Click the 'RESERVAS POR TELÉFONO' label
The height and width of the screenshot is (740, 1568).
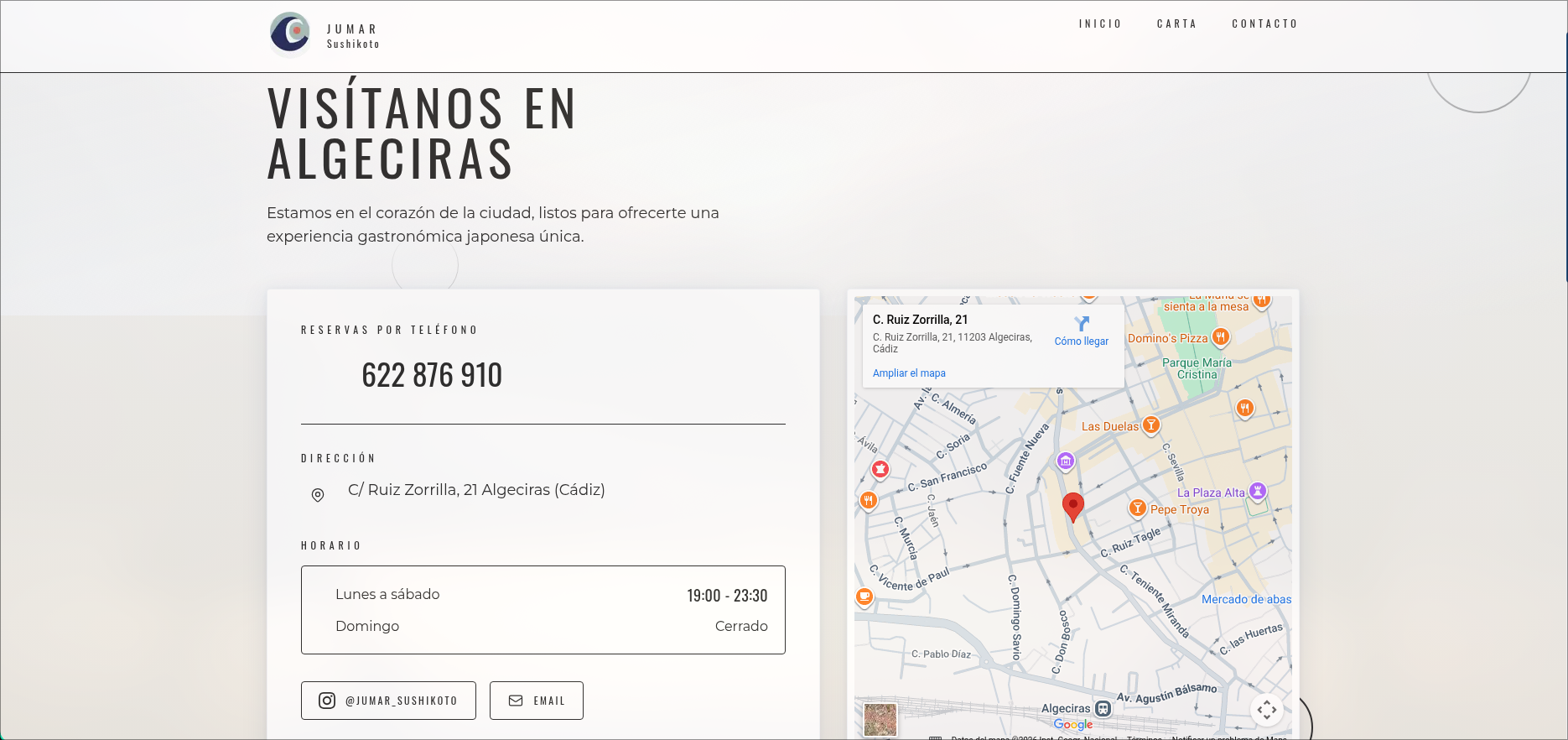click(389, 330)
